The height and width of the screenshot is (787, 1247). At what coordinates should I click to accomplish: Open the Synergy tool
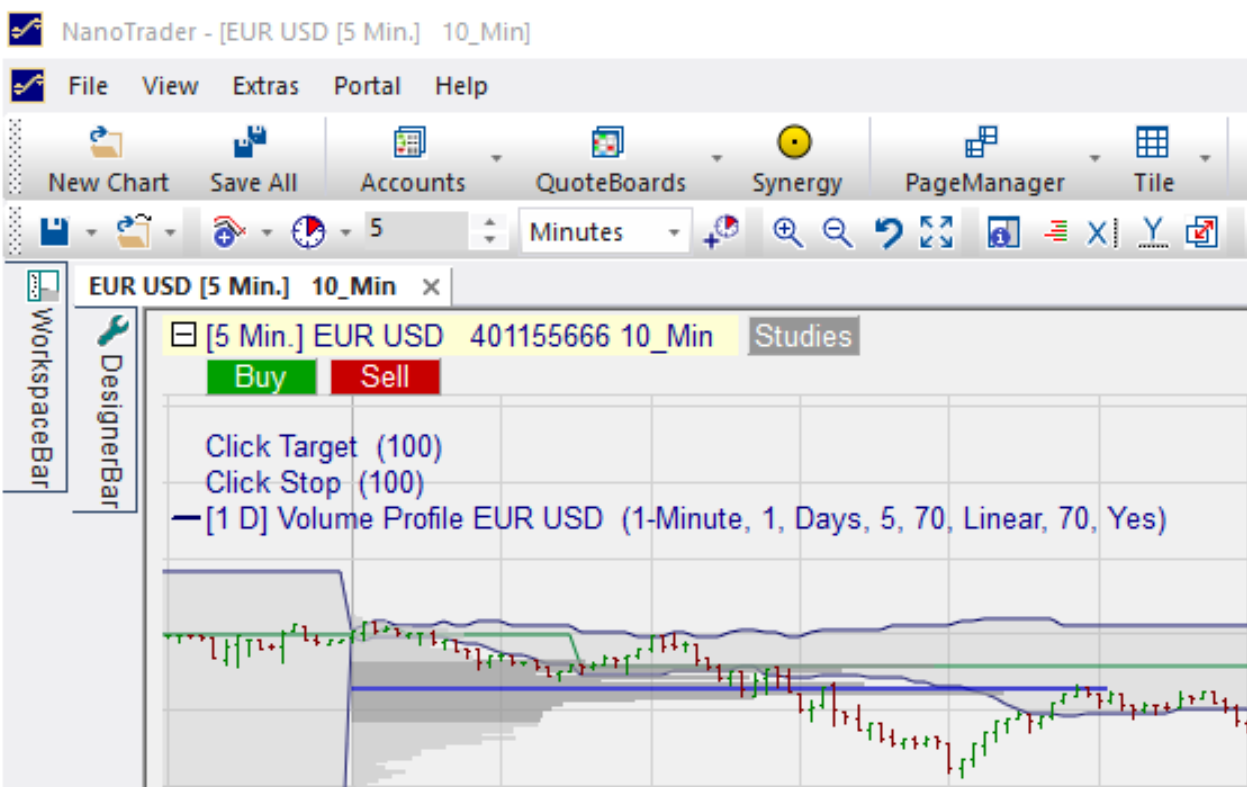pos(796,158)
